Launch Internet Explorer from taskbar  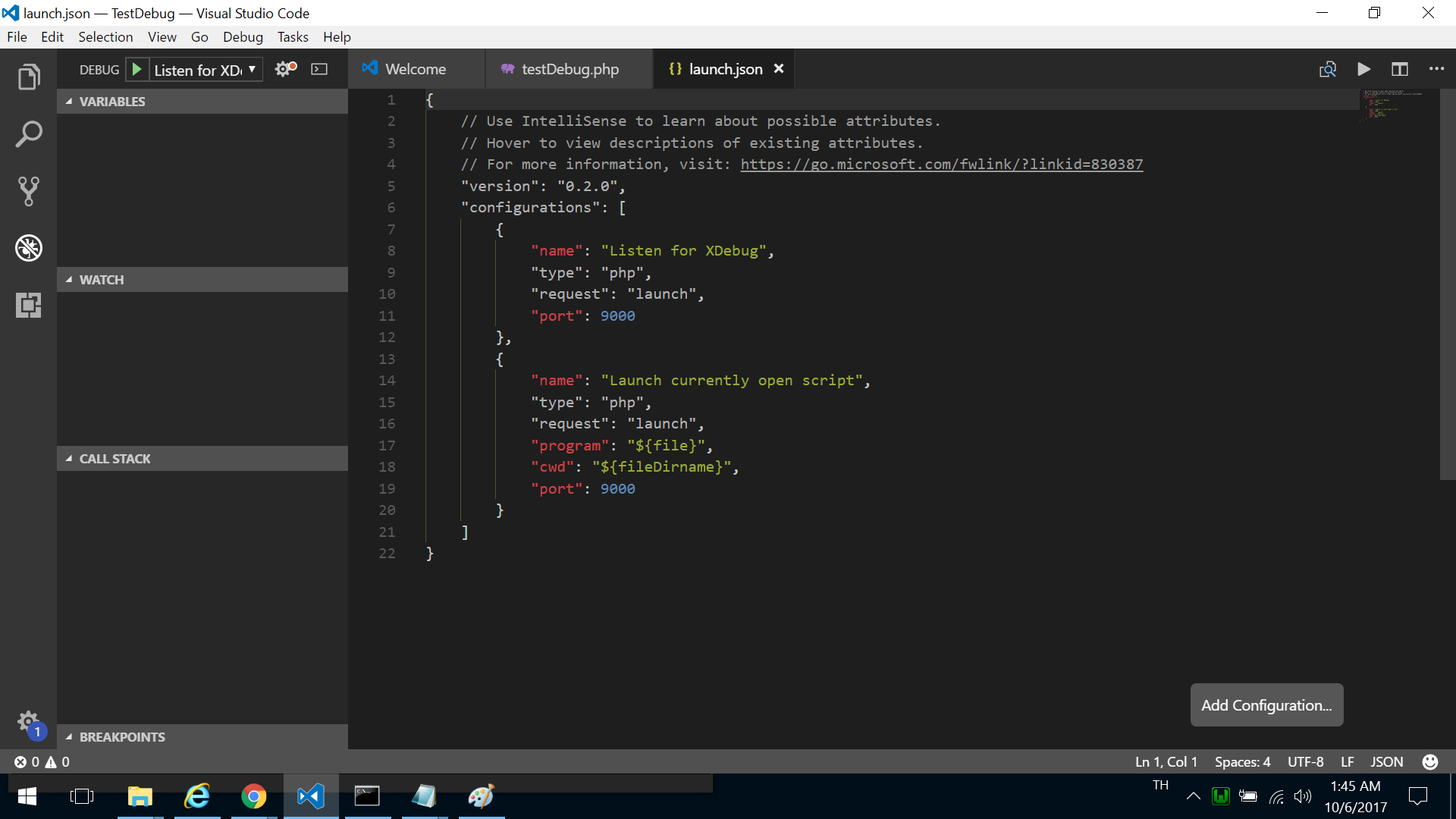197,796
